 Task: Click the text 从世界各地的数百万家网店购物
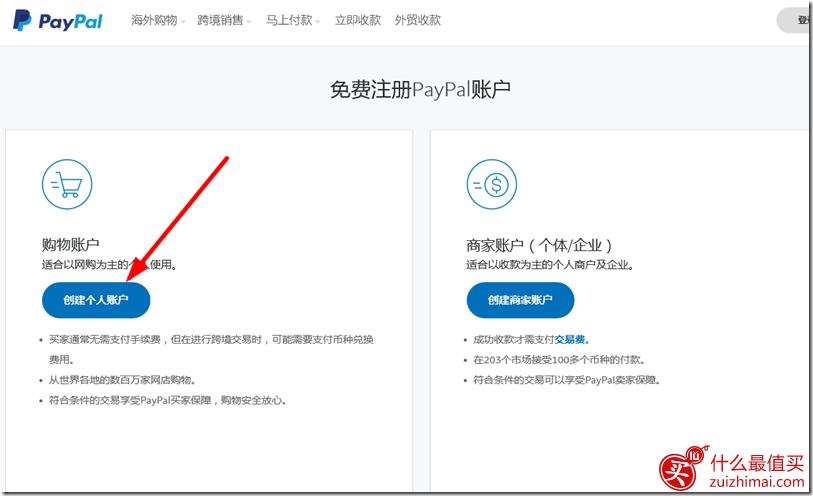(122, 380)
